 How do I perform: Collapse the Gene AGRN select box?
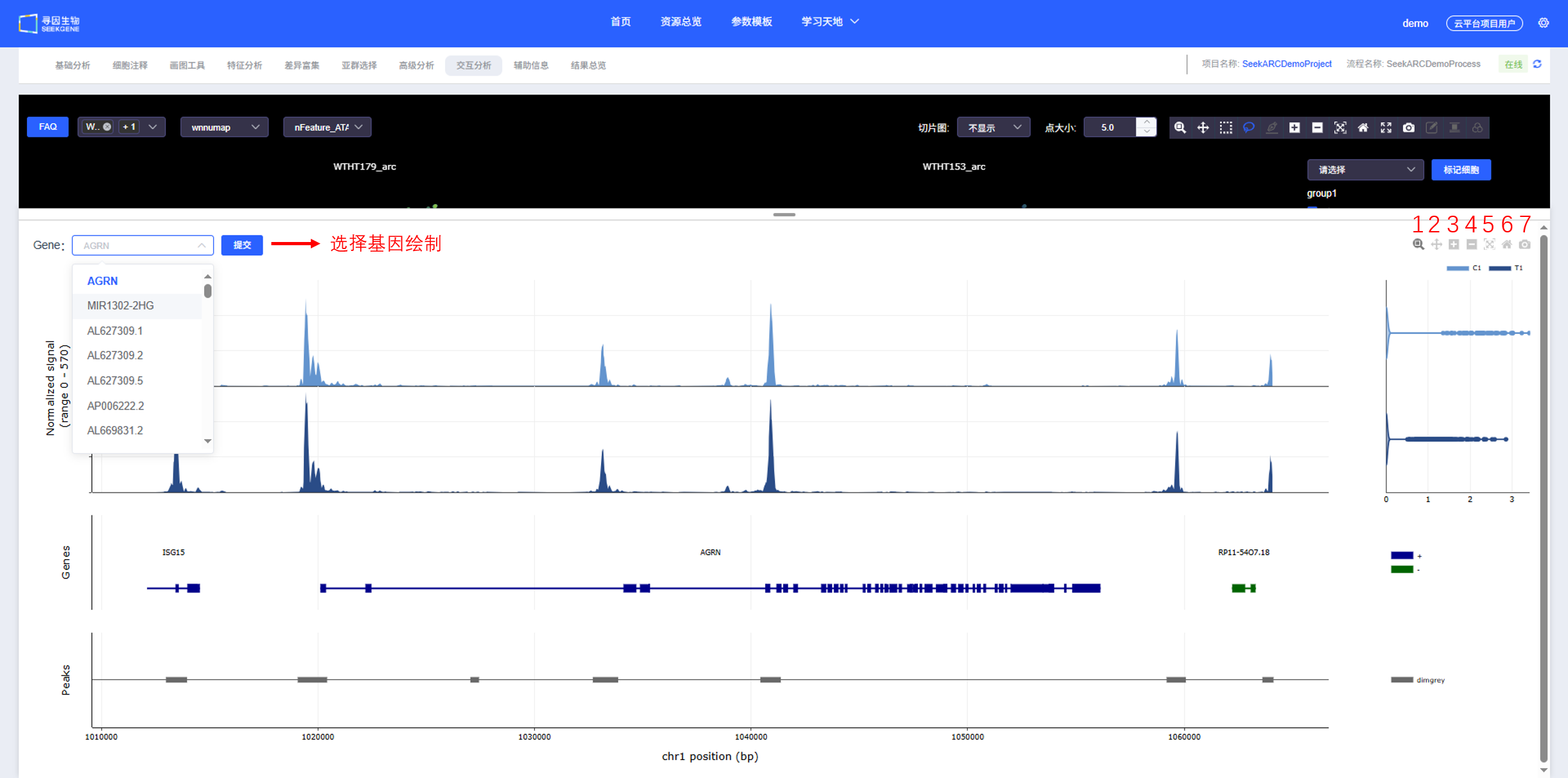coord(143,245)
